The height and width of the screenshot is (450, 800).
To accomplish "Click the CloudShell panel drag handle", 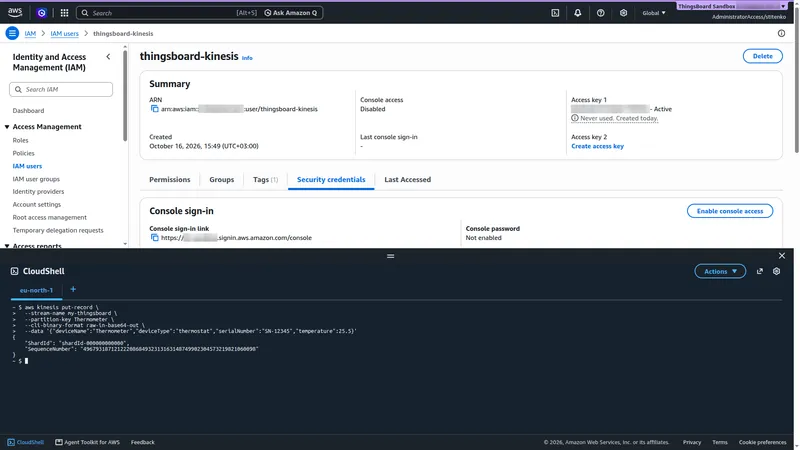I will [390, 256].
